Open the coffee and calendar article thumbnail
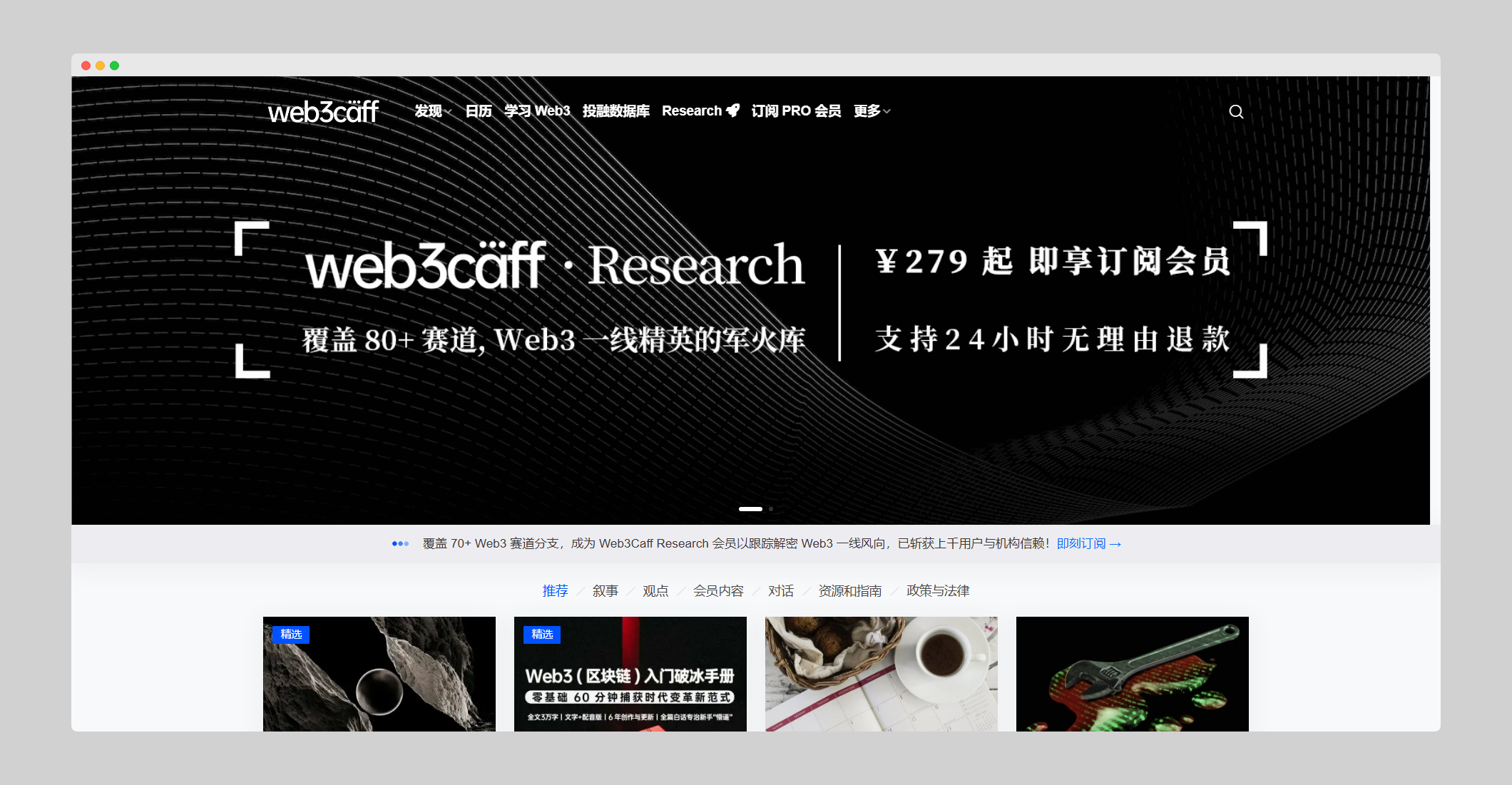This screenshot has width=1512, height=785. 882,674
